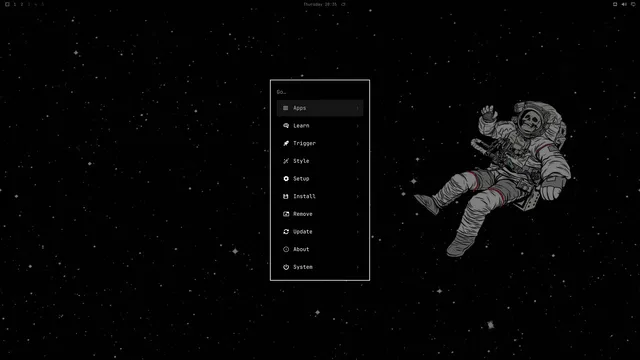Click the Thursday clock in top bar

320,4
